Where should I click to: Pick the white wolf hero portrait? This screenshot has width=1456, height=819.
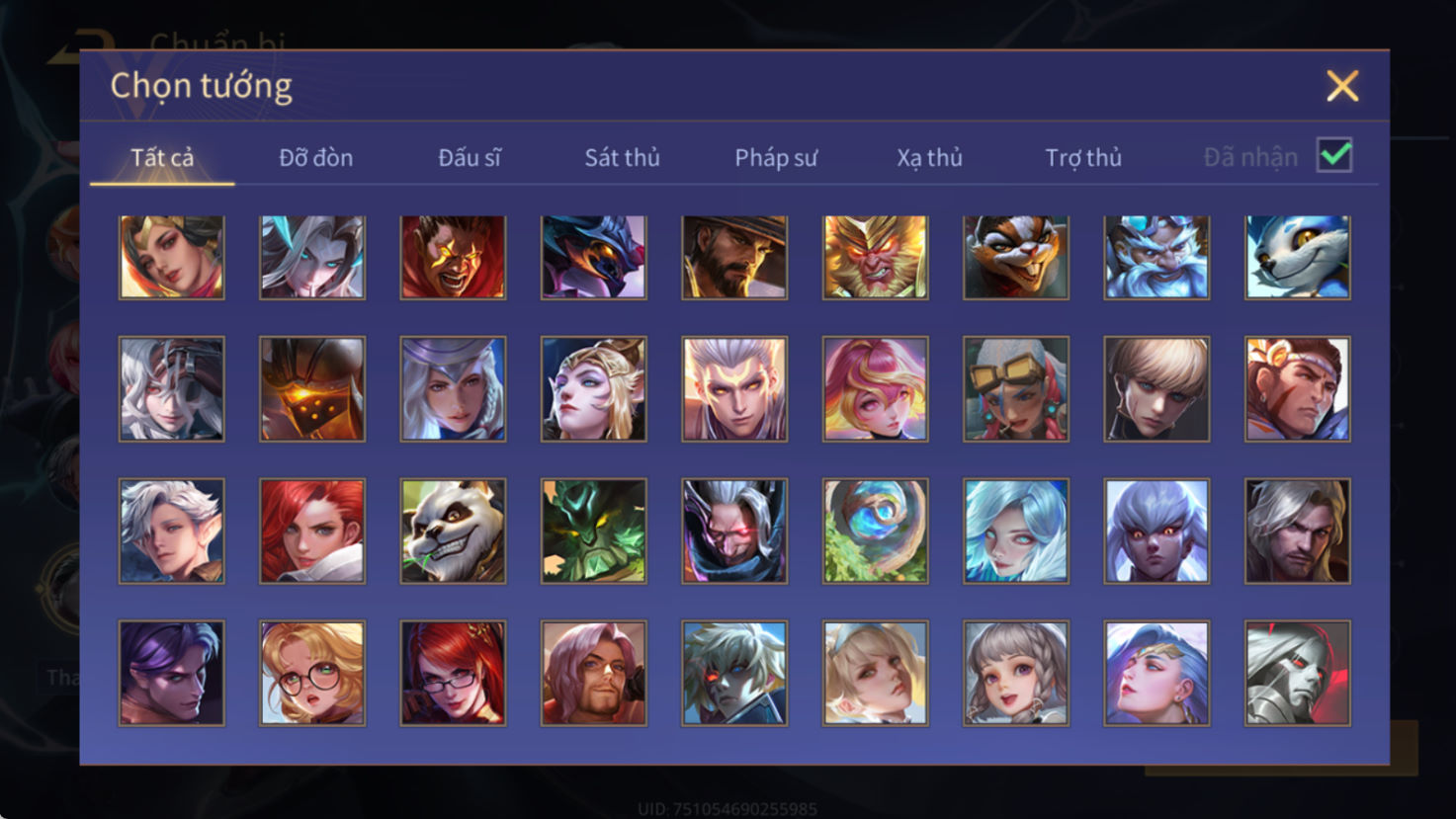pos(1297,257)
